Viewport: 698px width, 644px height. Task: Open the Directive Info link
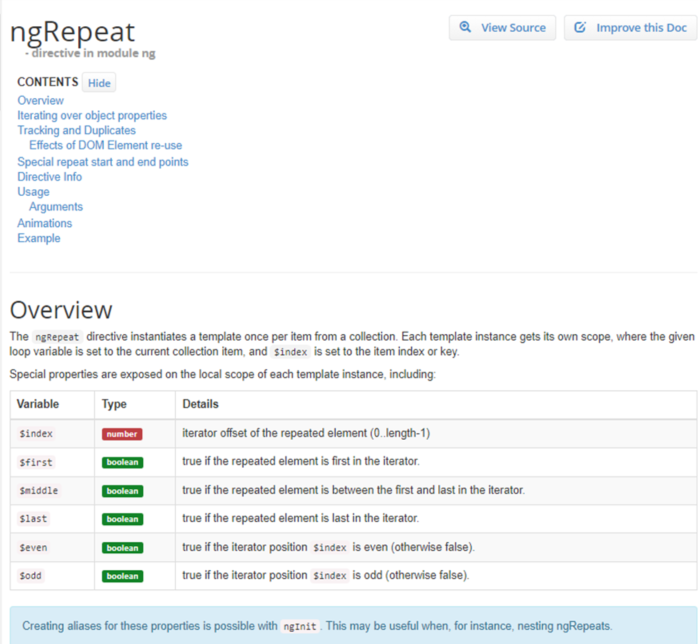tap(49, 177)
